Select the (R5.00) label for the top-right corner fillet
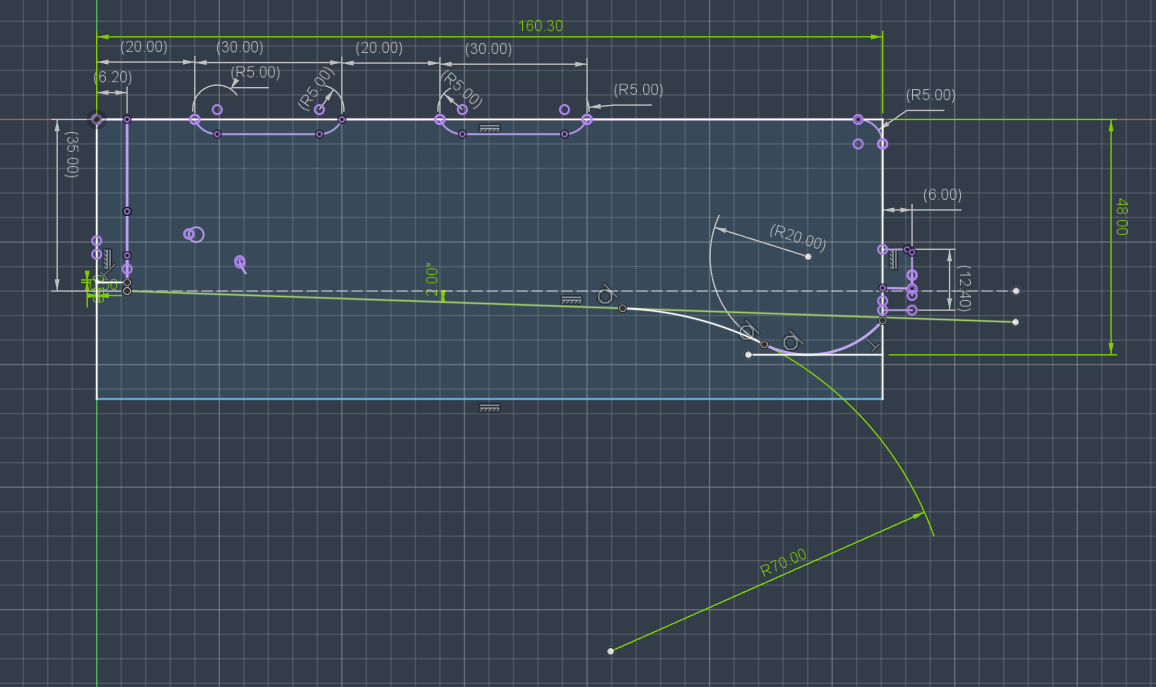This screenshot has height=687, width=1156. [x=930, y=95]
